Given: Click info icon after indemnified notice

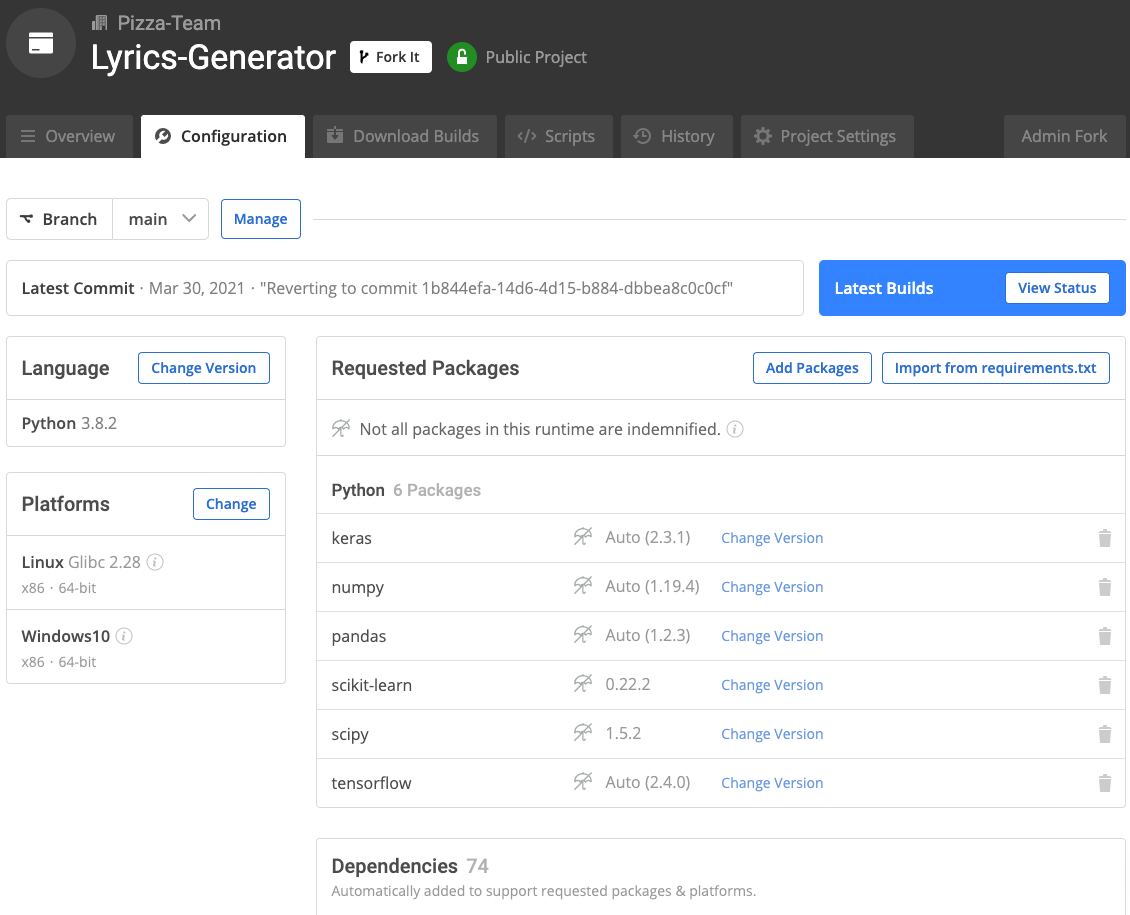Looking at the screenshot, I should (x=734, y=429).
